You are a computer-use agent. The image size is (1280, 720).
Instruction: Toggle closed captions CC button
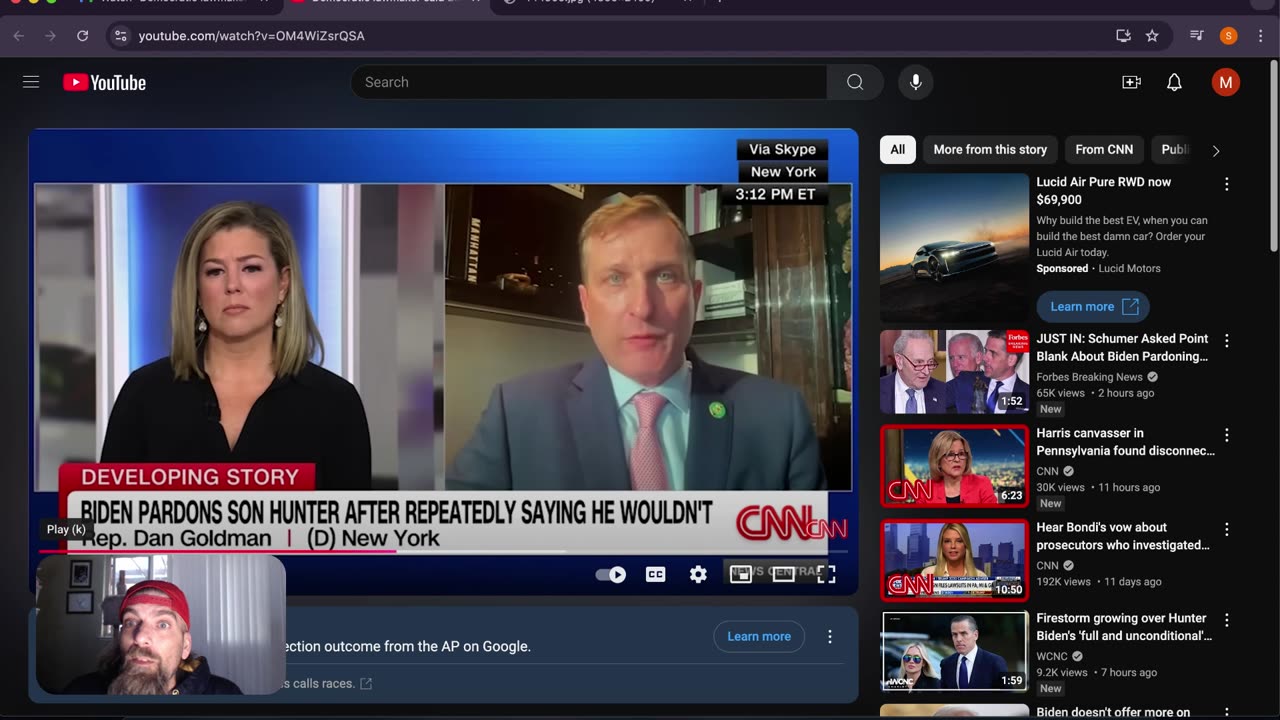[655, 574]
